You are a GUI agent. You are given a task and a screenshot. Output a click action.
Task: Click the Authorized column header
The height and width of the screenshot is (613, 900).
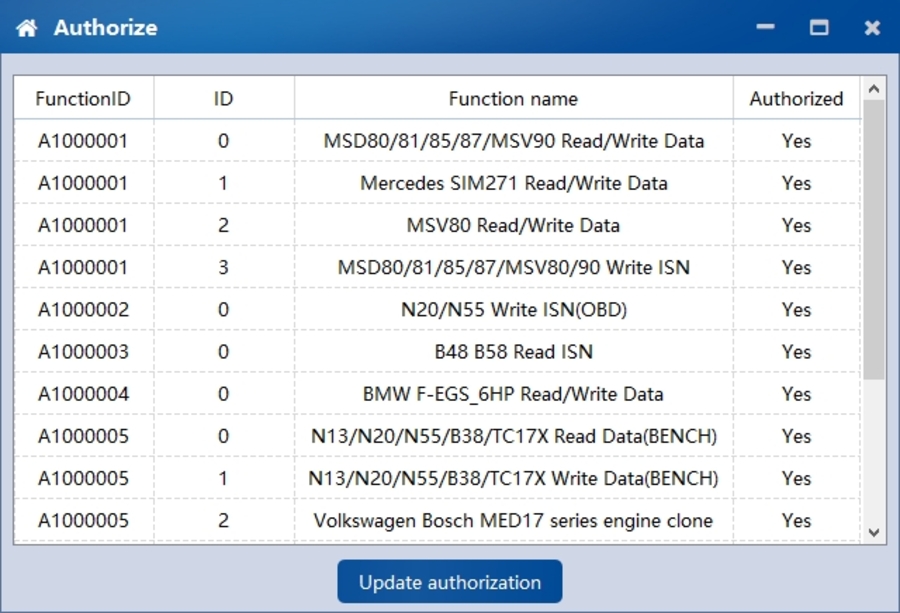coord(796,99)
